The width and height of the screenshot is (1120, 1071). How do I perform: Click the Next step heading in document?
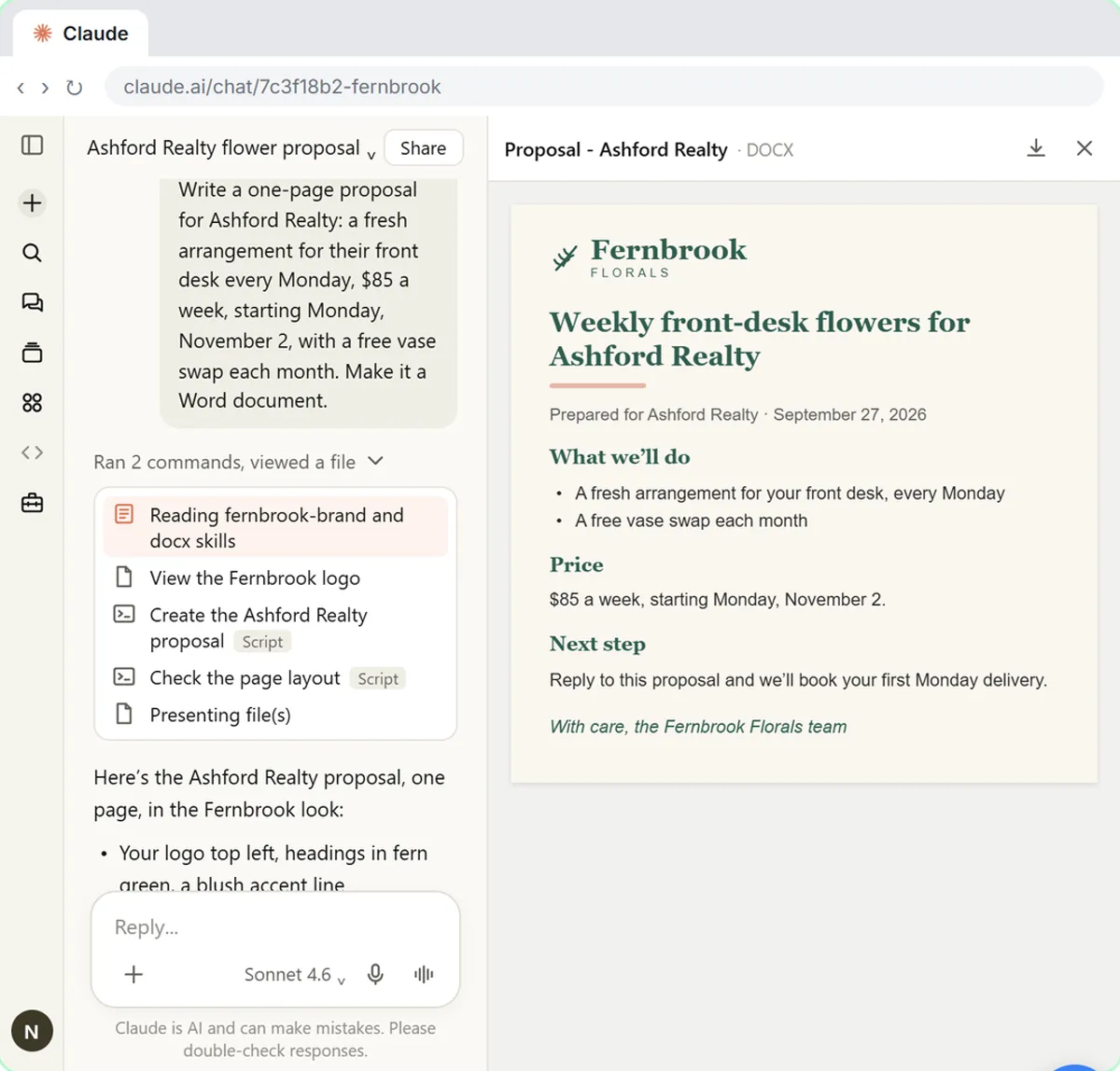pyautogui.click(x=597, y=644)
